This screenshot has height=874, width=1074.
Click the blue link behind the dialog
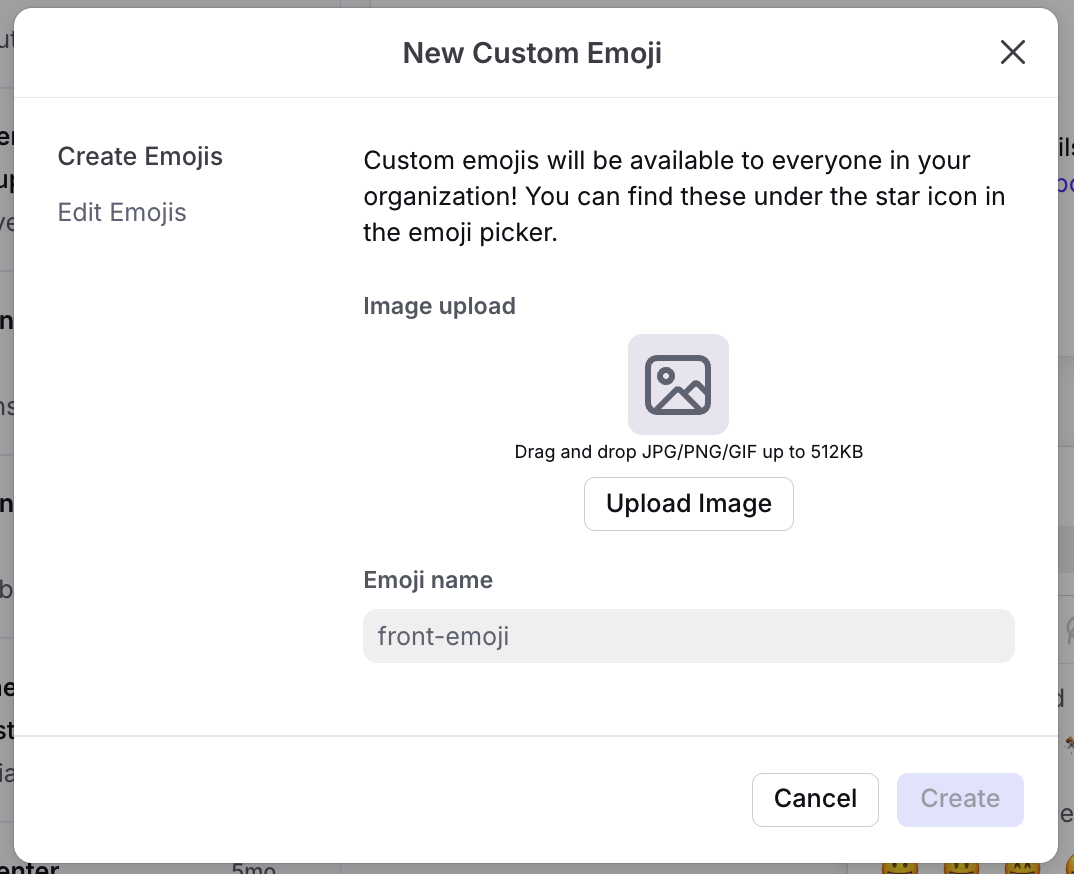pos(1066,185)
